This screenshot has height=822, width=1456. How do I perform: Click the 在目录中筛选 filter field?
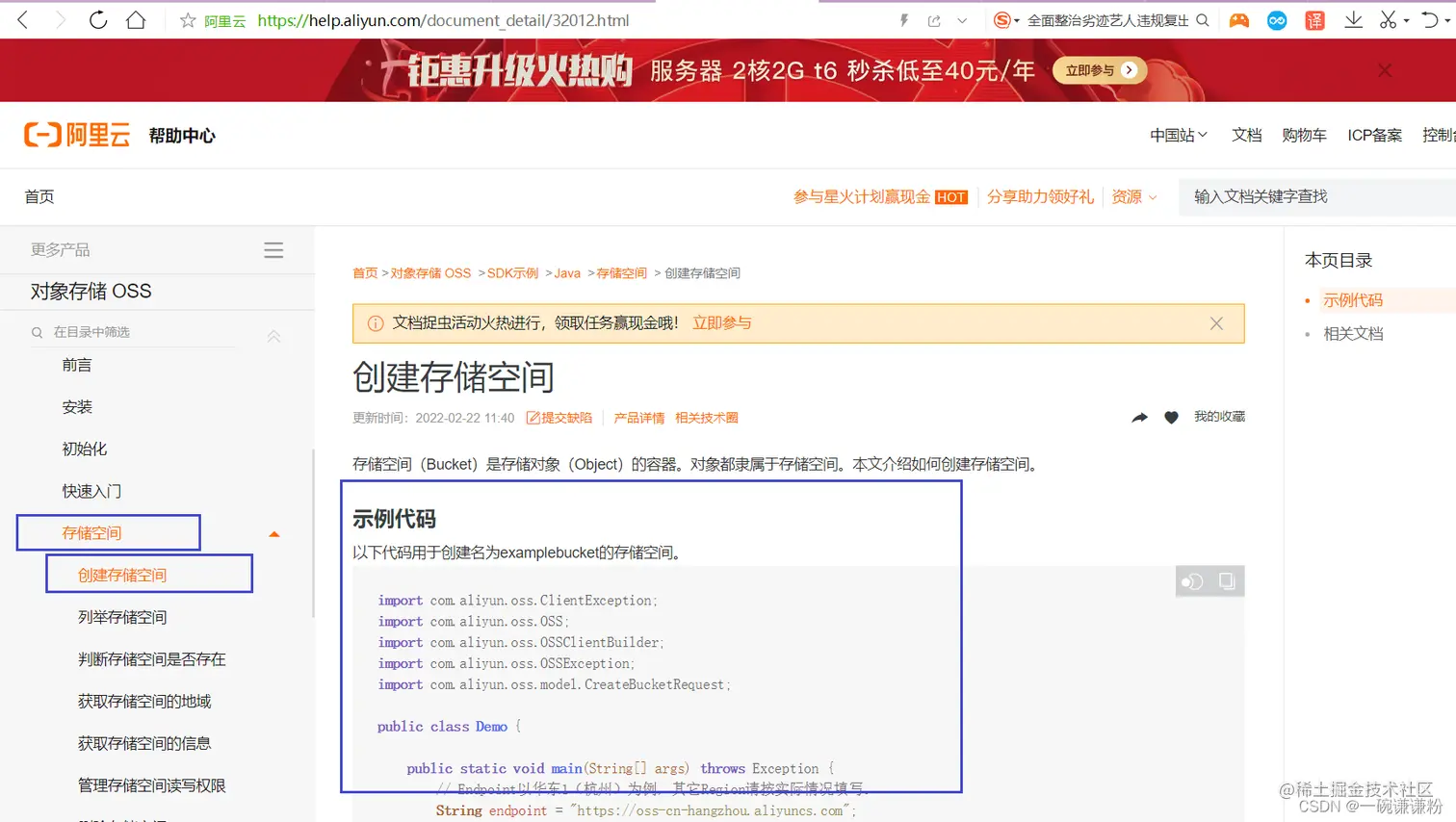[x=133, y=332]
